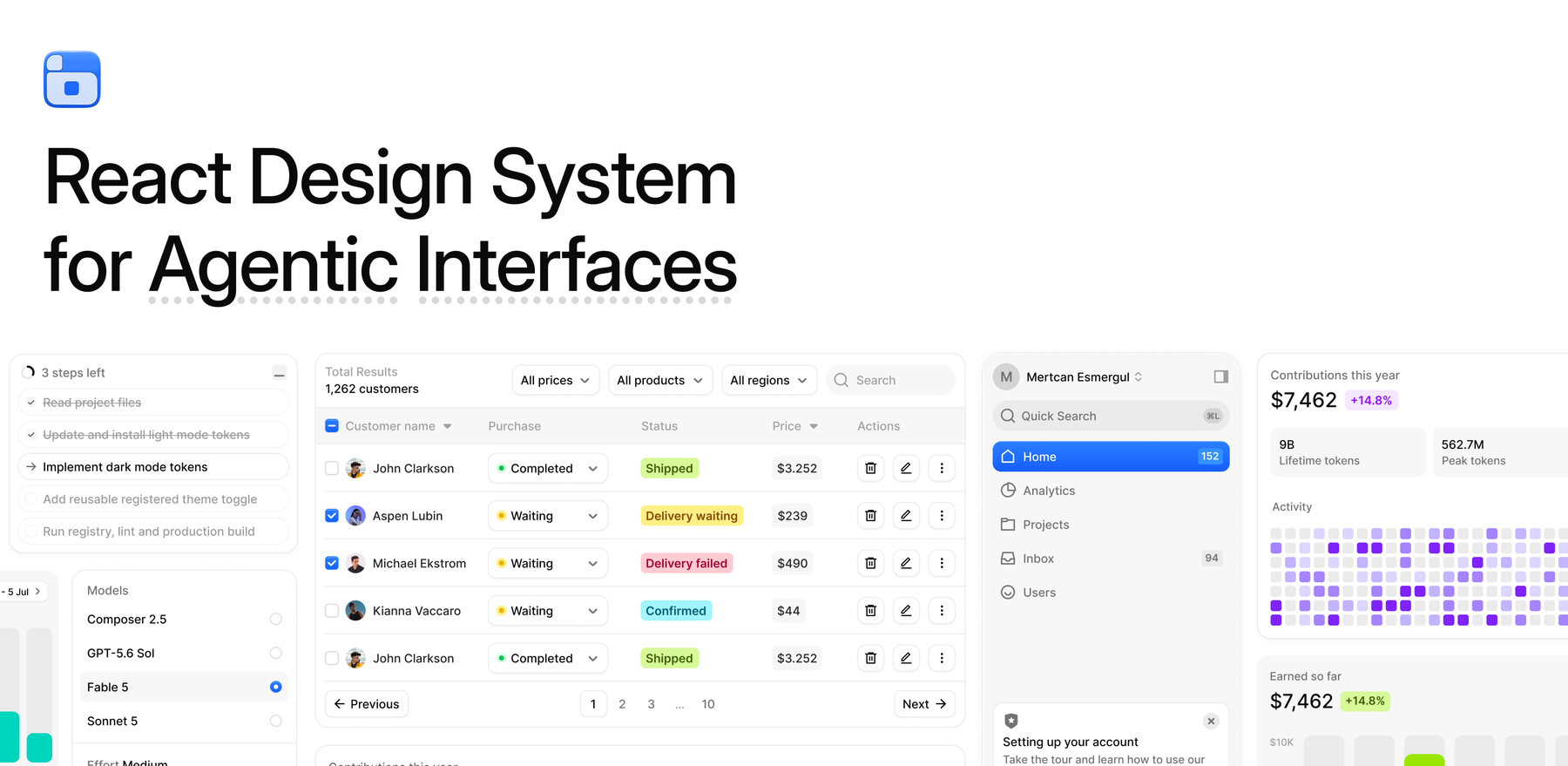This screenshot has width=1568, height=766.
Task: Delete the $3.252 Shipped bottom row
Action: point(870,658)
